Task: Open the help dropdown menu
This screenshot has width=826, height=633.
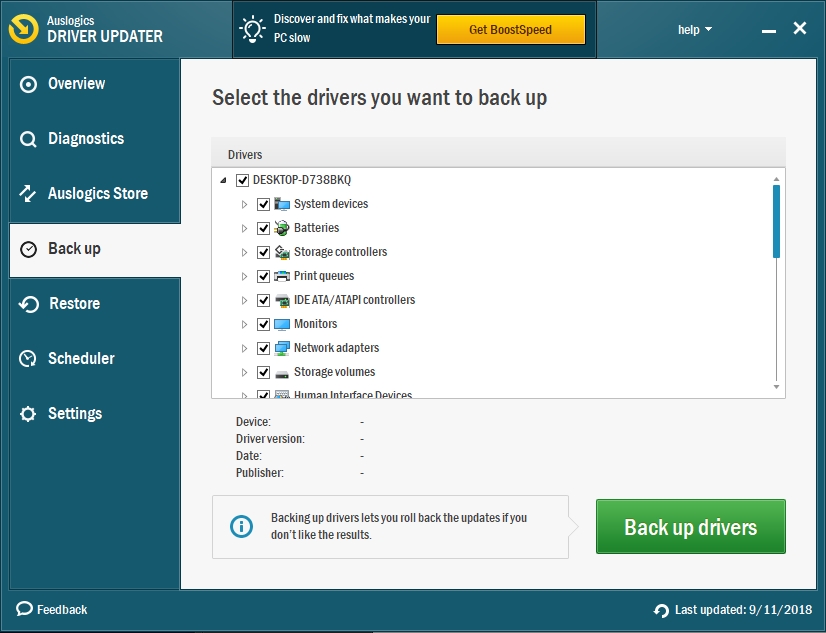Action: (694, 30)
